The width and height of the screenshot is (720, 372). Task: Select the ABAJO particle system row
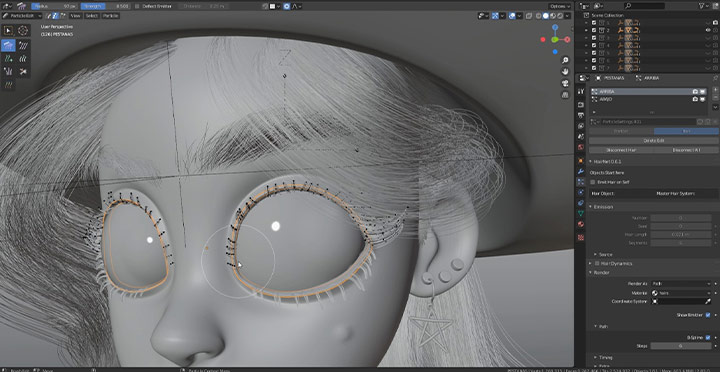pyautogui.click(x=649, y=99)
